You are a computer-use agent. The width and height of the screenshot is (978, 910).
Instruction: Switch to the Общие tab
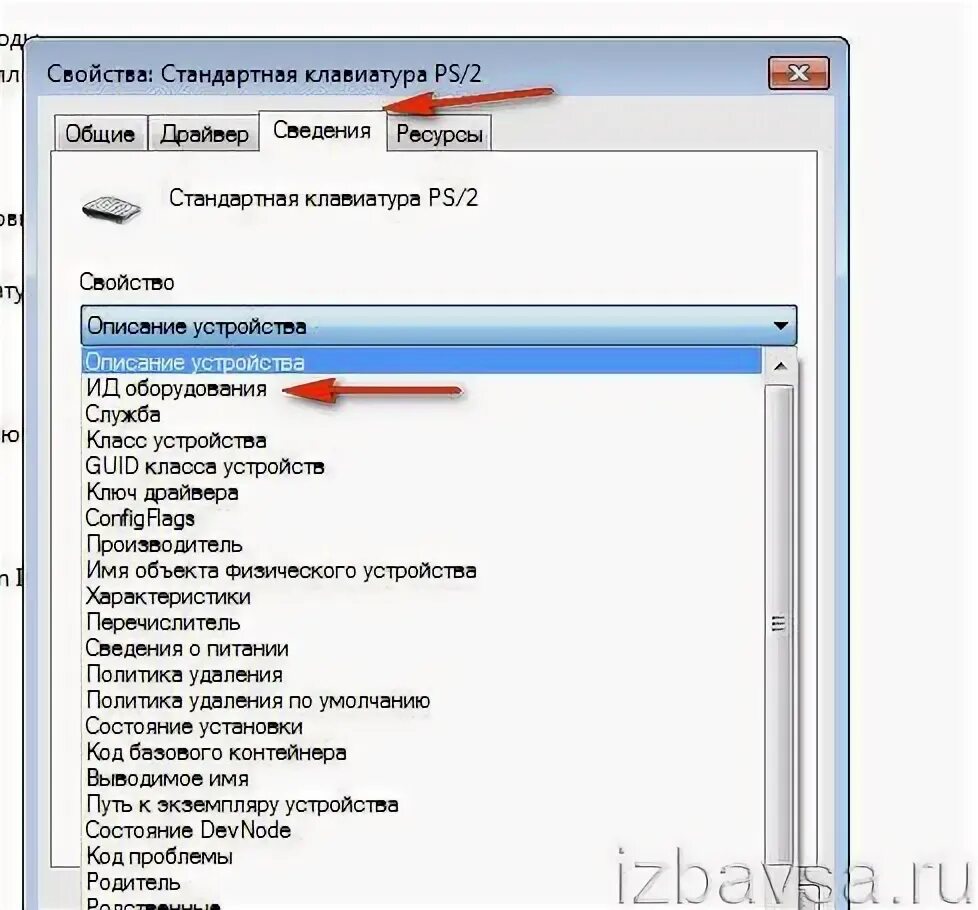(x=100, y=133)
